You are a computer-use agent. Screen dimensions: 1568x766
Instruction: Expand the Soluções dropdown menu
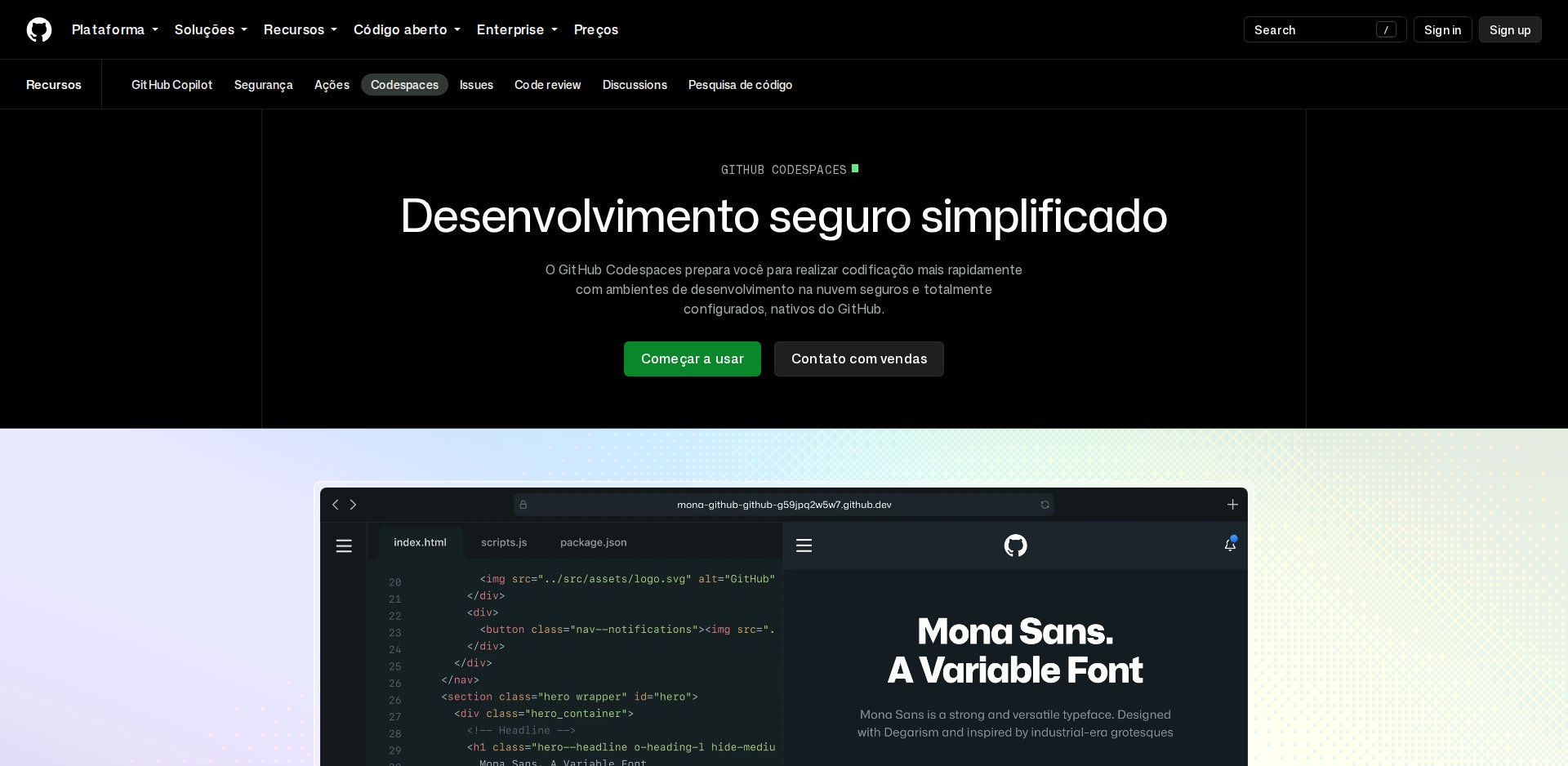[x=211, y=29]
